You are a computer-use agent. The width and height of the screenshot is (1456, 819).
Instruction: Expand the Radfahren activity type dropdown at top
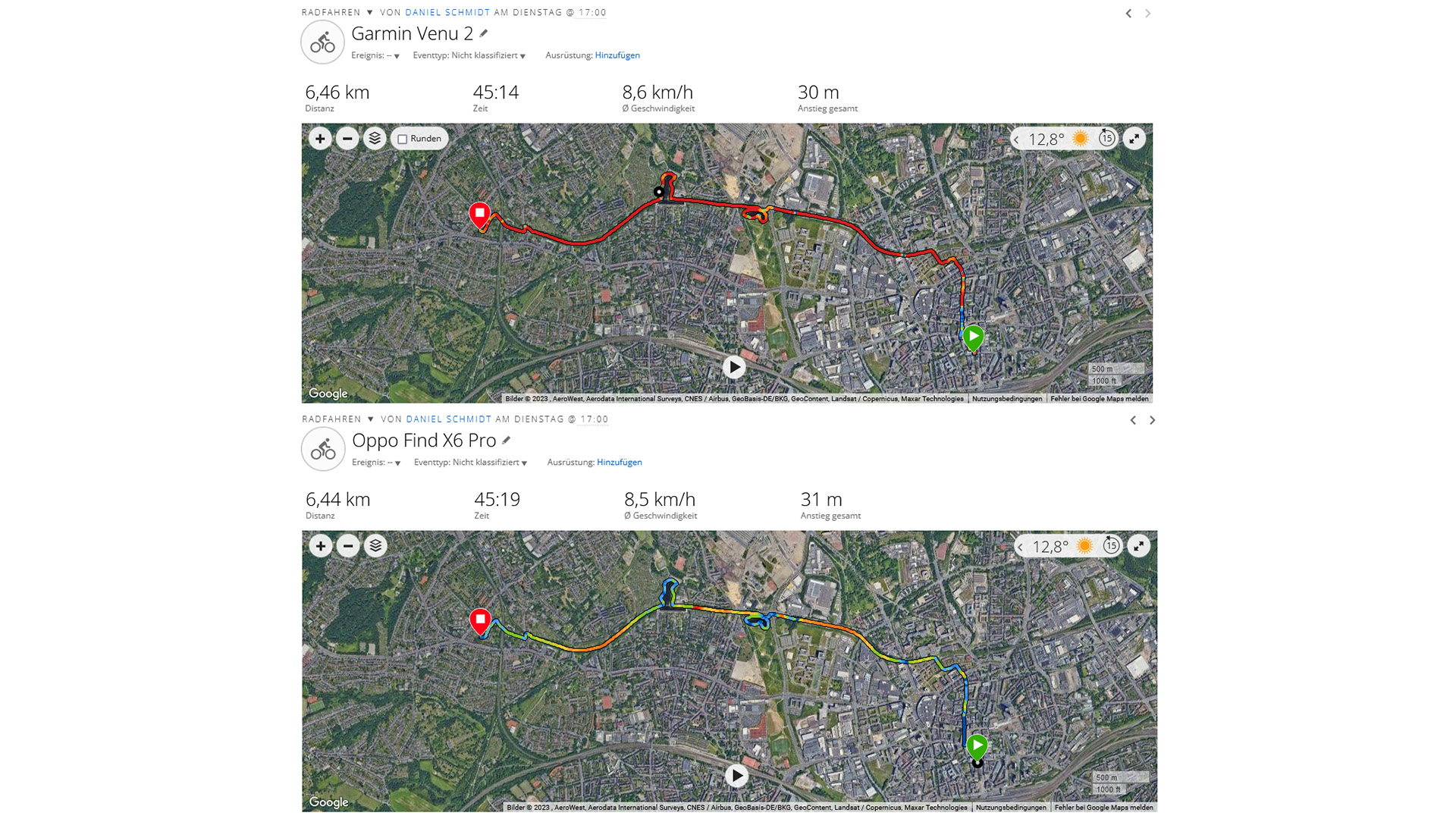(x=370, y=12)
